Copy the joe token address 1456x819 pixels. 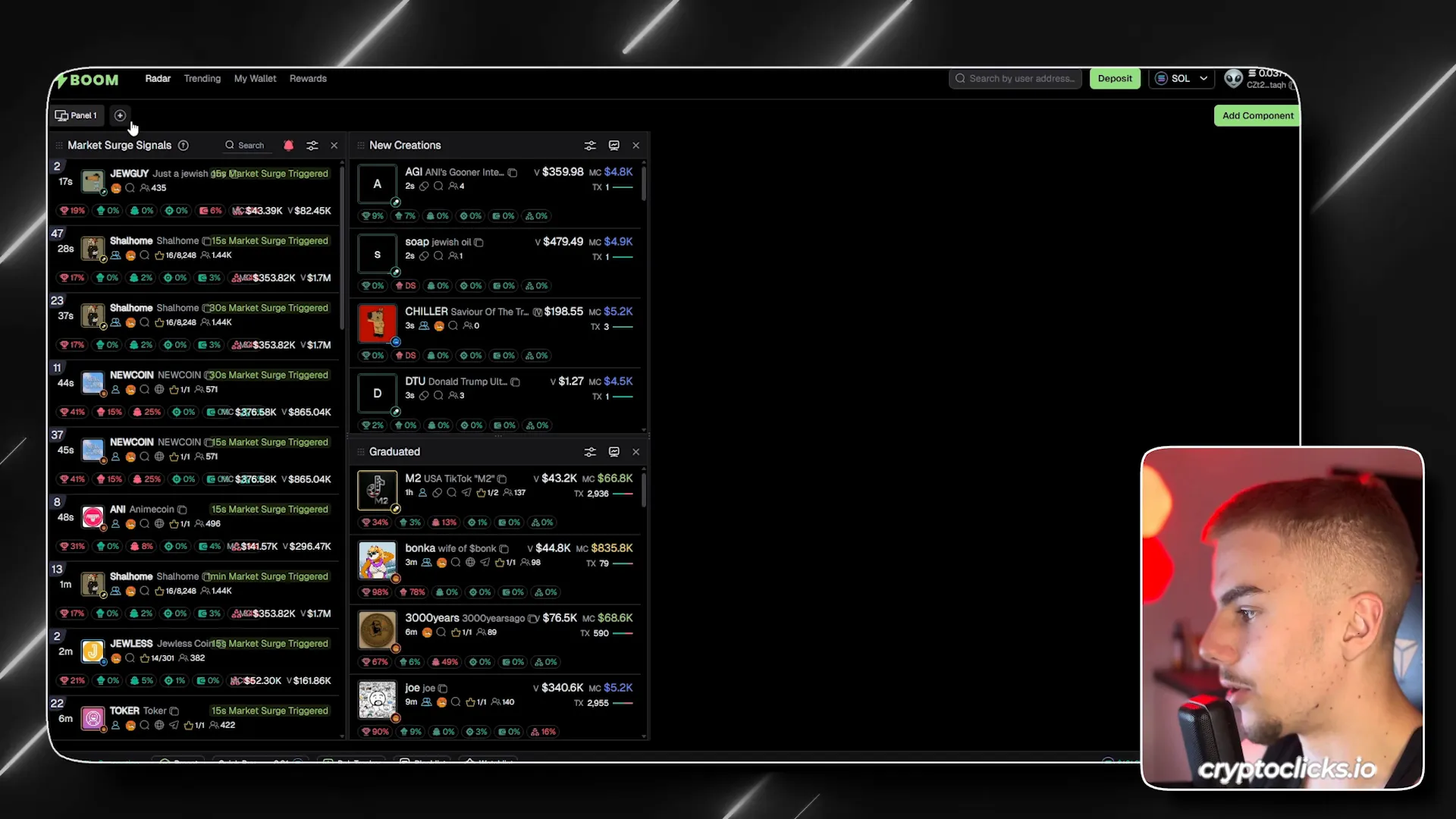pos(443,689)
